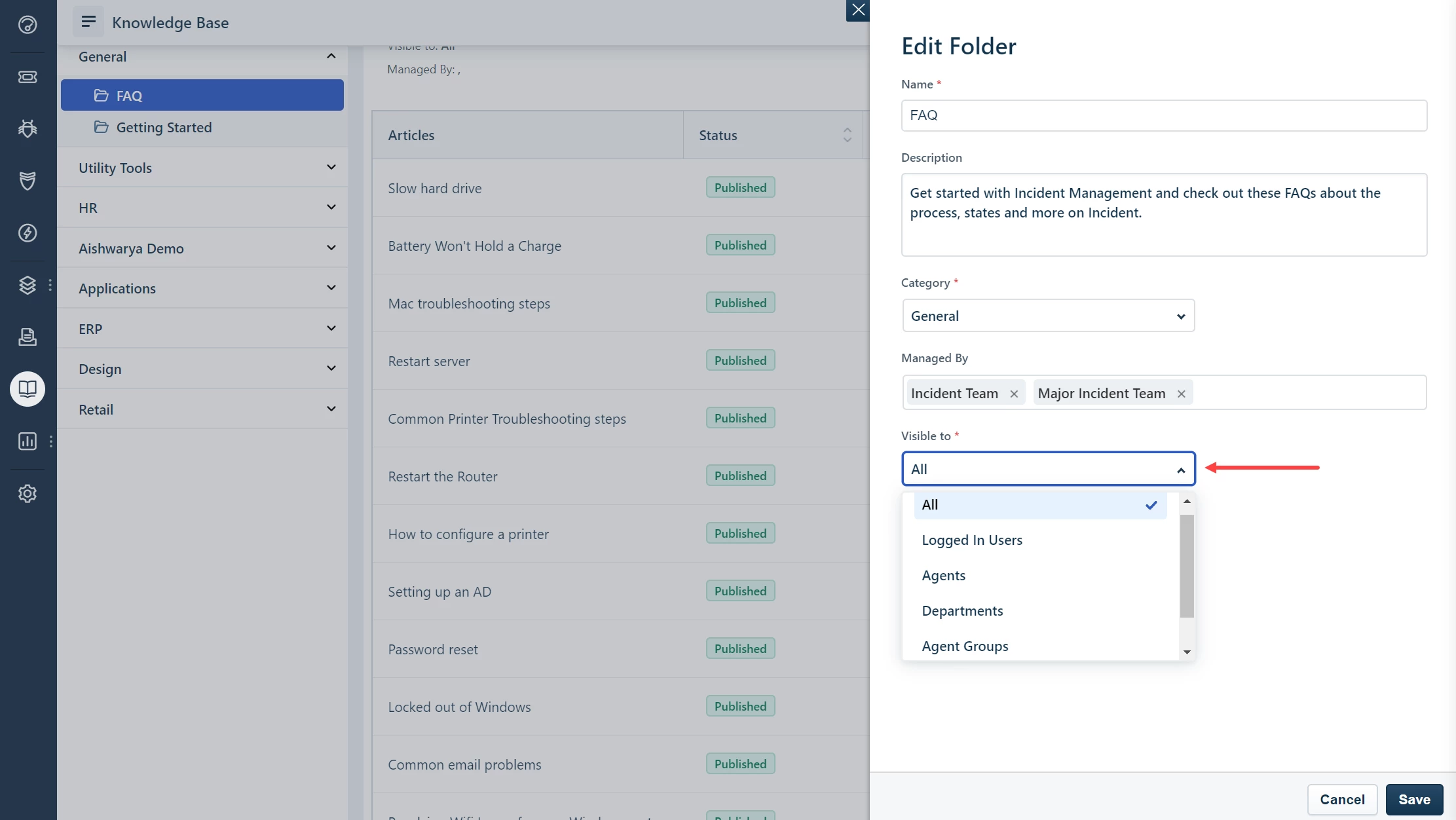1456x820 pixels.
Task: Remove the Major Incident Team tag
Action: pos(1181,394)
